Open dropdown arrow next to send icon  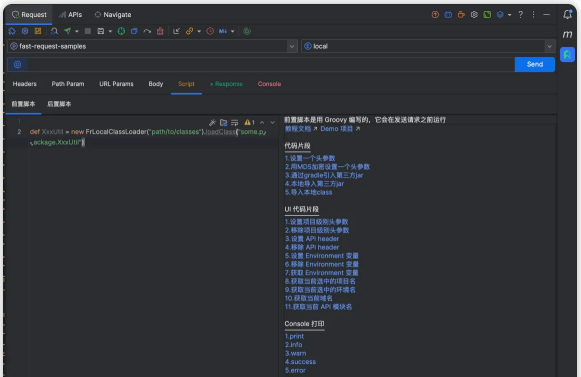coord(77,32)
